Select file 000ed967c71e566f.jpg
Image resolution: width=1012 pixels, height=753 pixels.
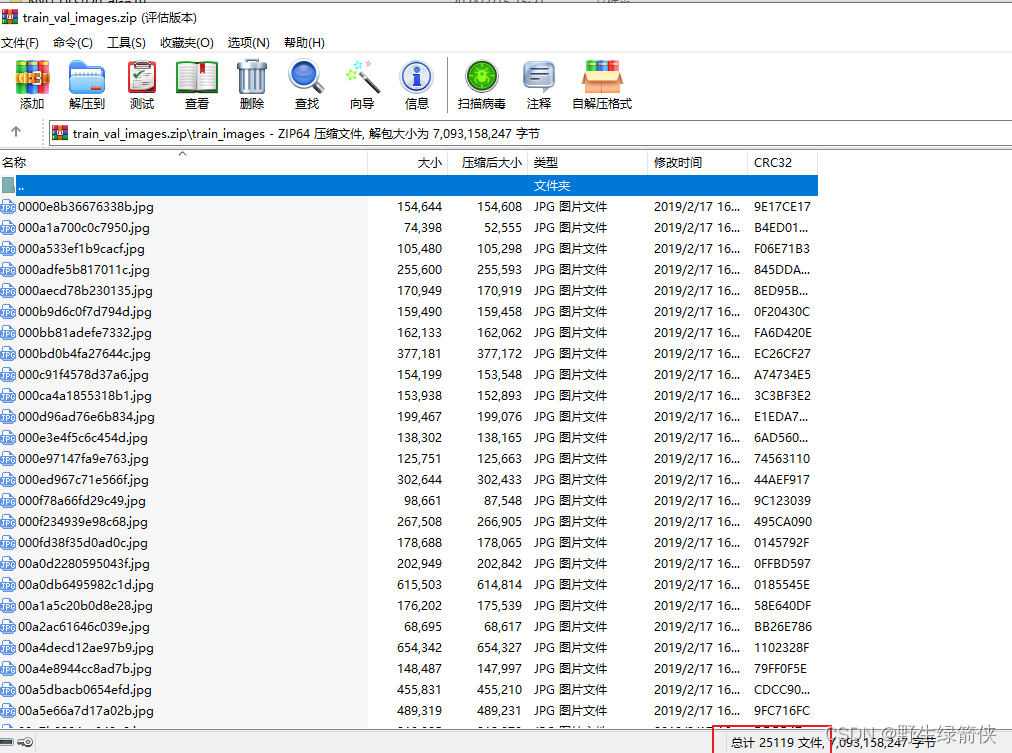[x=83, y=480]
